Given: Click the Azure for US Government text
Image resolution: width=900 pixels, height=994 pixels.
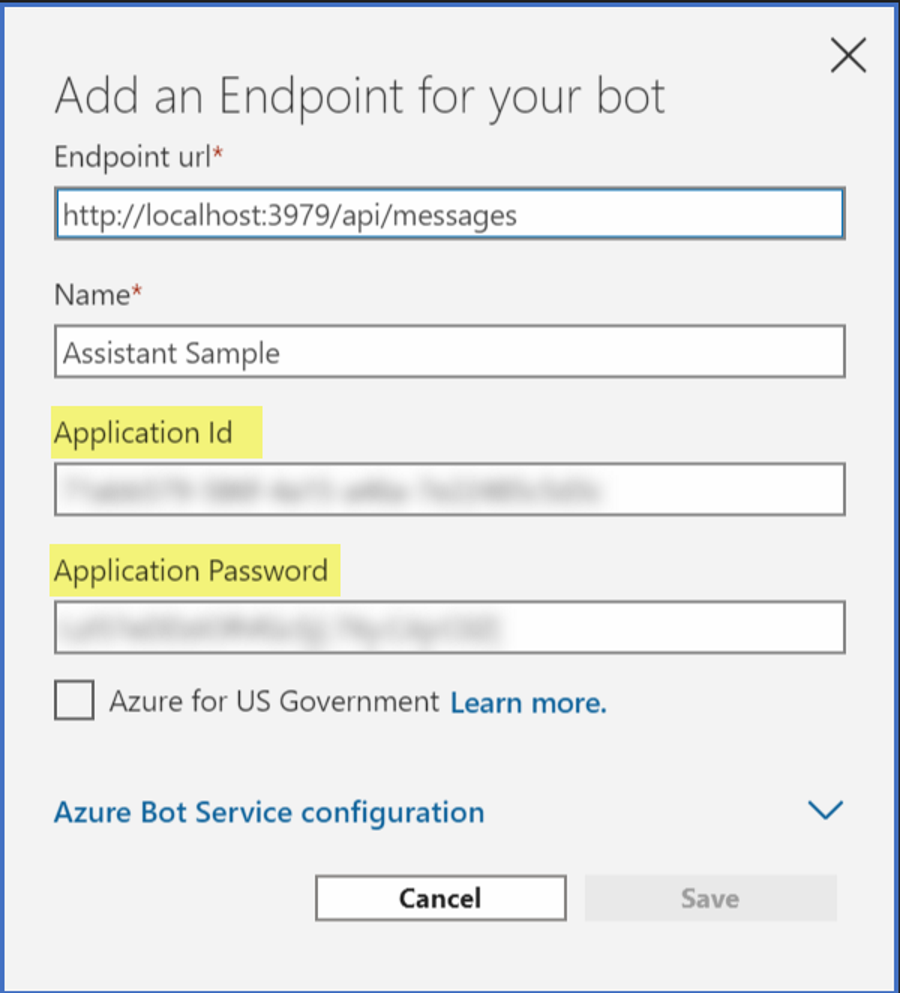Looking at the screenshot, I should point(274,701).
